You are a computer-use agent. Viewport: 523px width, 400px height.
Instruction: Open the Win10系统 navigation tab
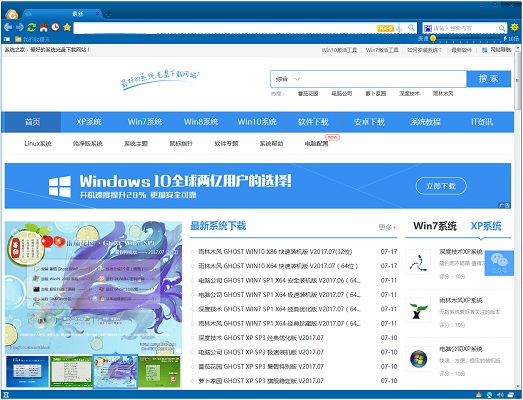[x=257, y=122]
